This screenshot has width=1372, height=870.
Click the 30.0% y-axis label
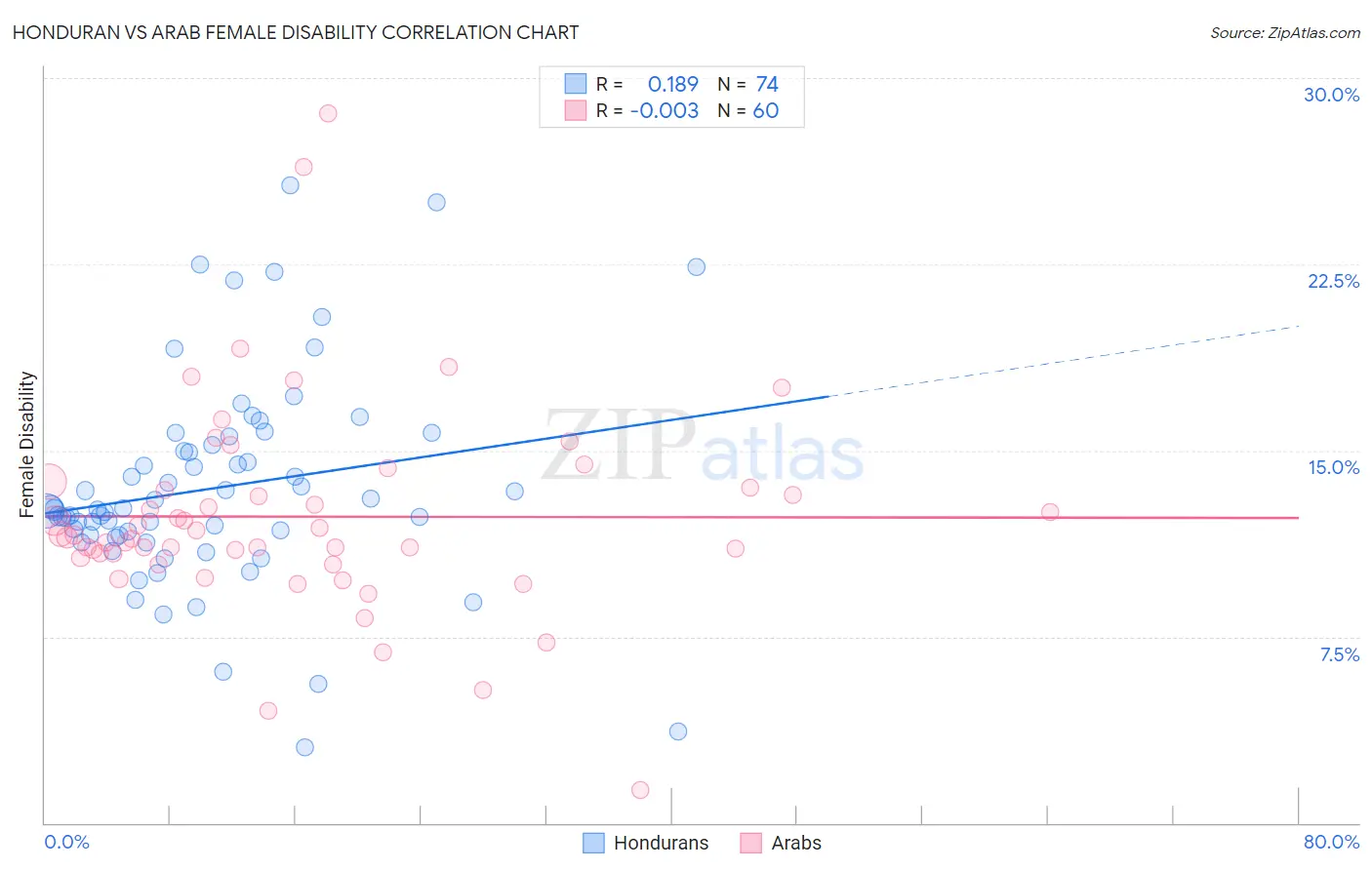1331,95
